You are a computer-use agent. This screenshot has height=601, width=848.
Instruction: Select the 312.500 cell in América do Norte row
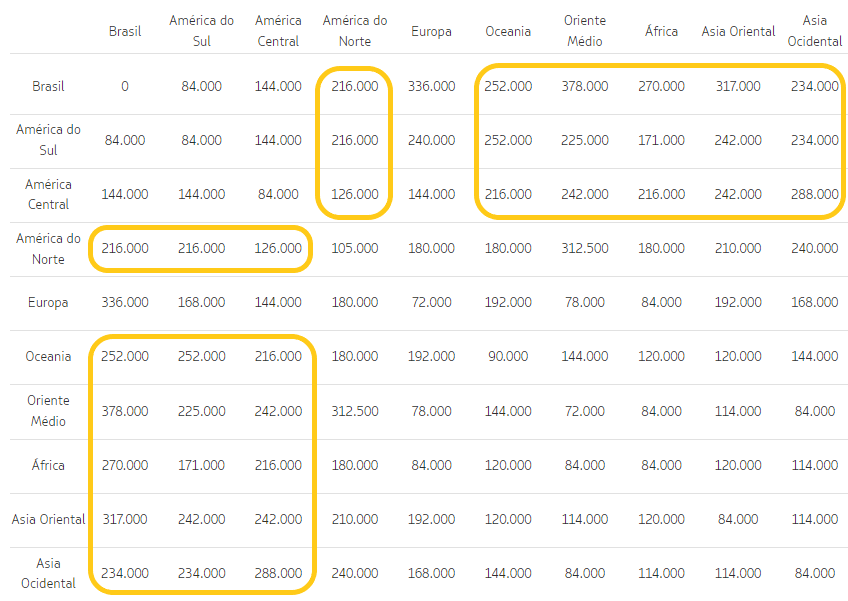click(x=585, y=248)
